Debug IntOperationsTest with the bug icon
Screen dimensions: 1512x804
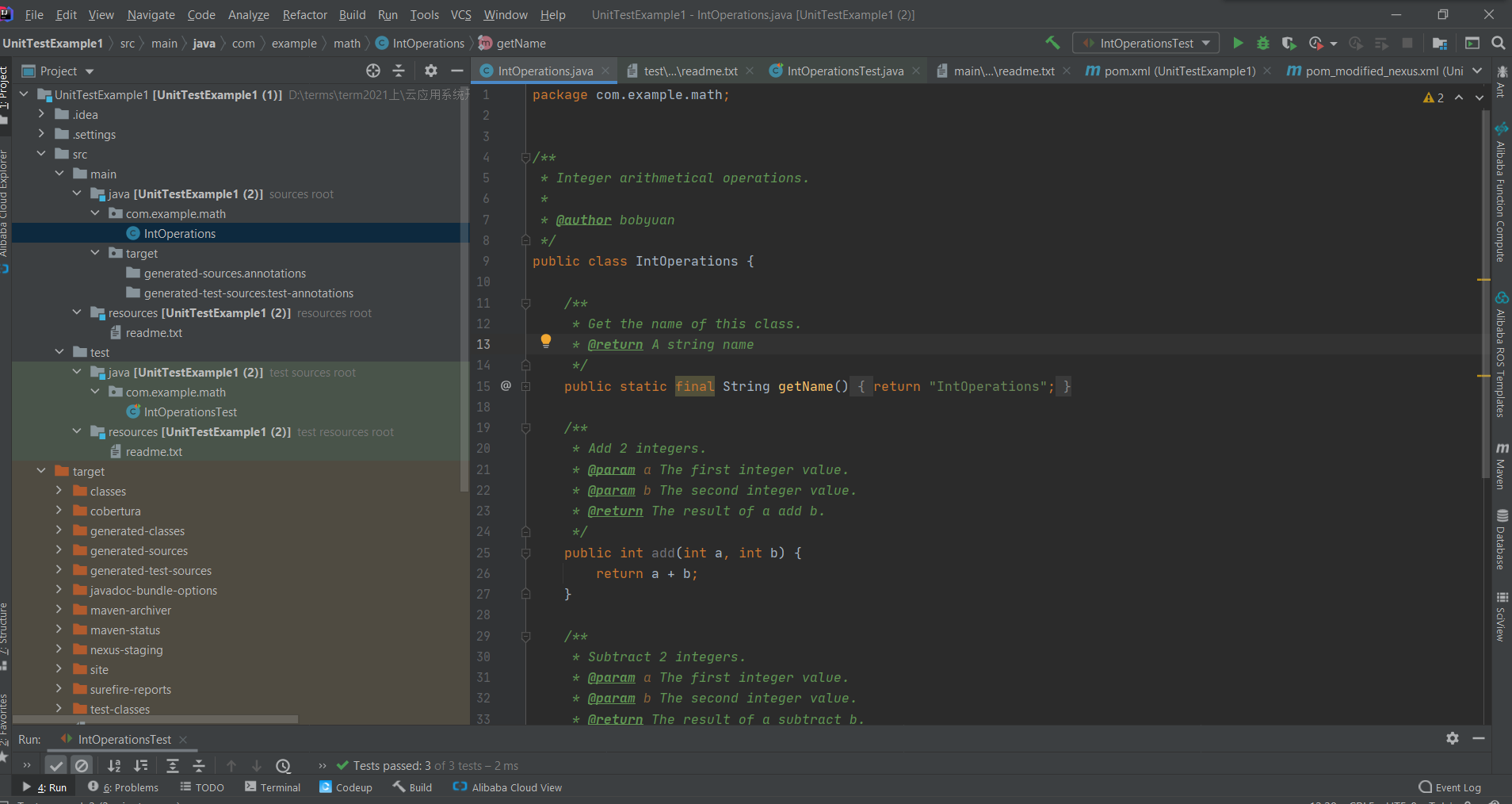[x=1263, y=43]
